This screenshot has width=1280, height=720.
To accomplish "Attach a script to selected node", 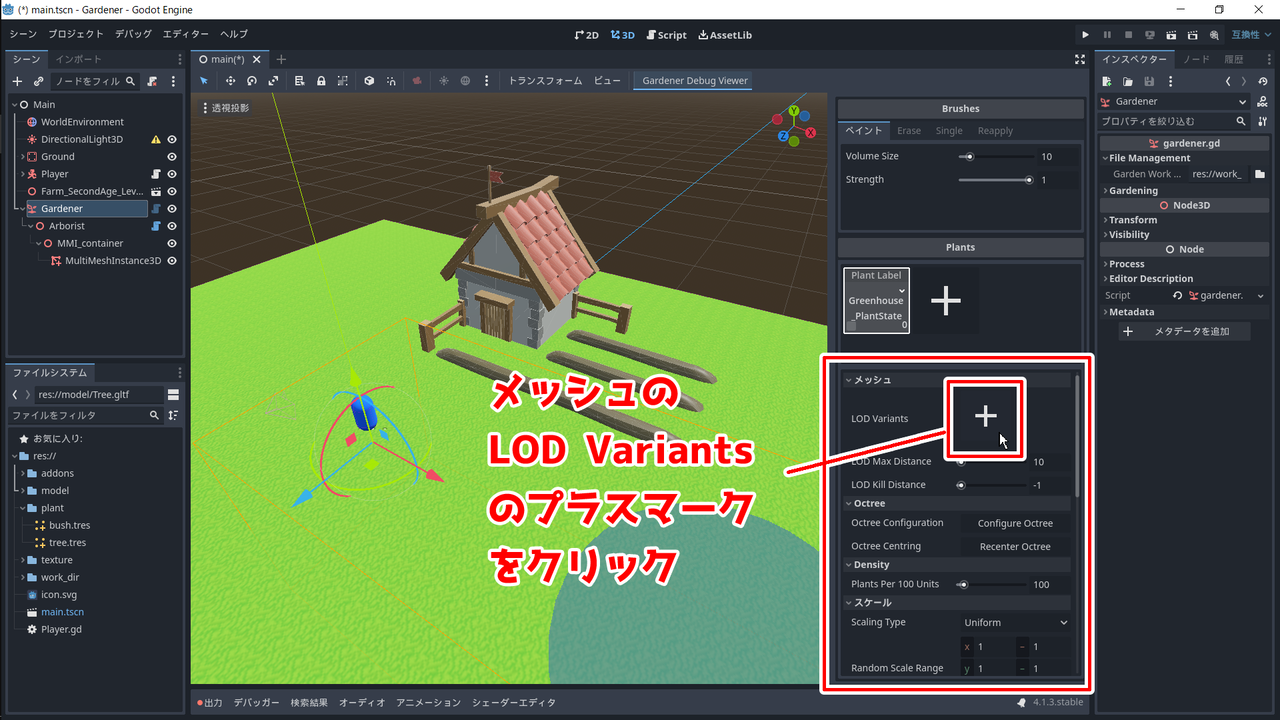I will [152, 81].
